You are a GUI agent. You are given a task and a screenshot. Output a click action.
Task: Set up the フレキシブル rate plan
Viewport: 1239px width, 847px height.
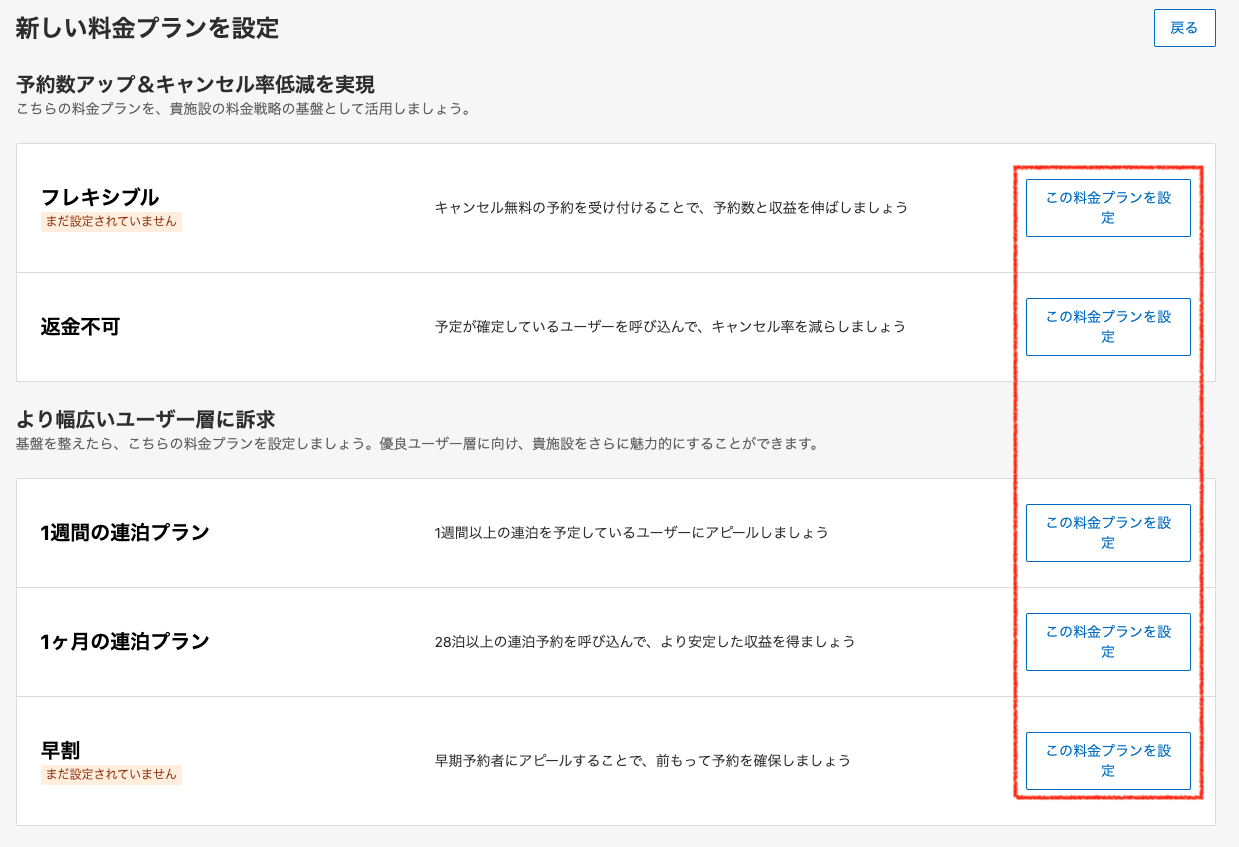point(1108,208)
